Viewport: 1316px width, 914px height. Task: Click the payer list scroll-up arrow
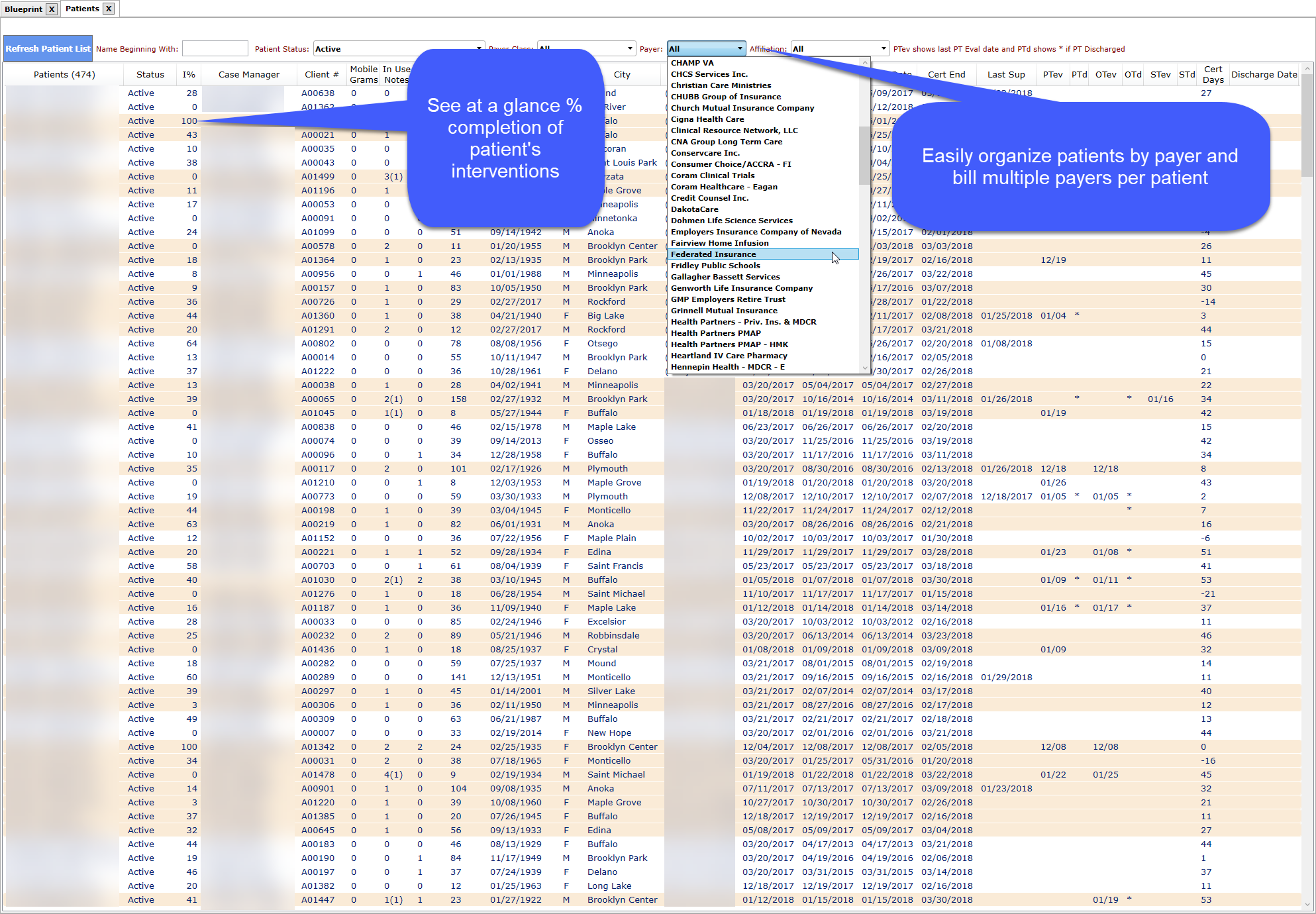point(864,62)
